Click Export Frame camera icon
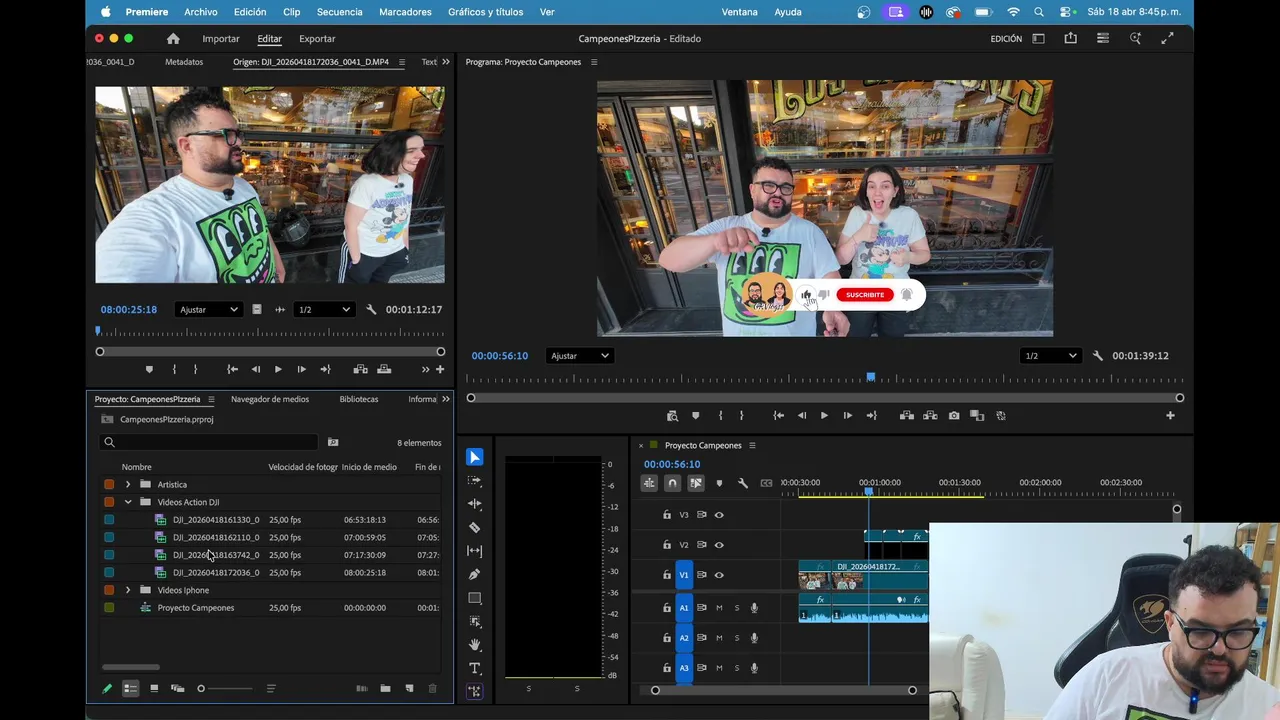The image size is (1280, 720). (954, 416)
